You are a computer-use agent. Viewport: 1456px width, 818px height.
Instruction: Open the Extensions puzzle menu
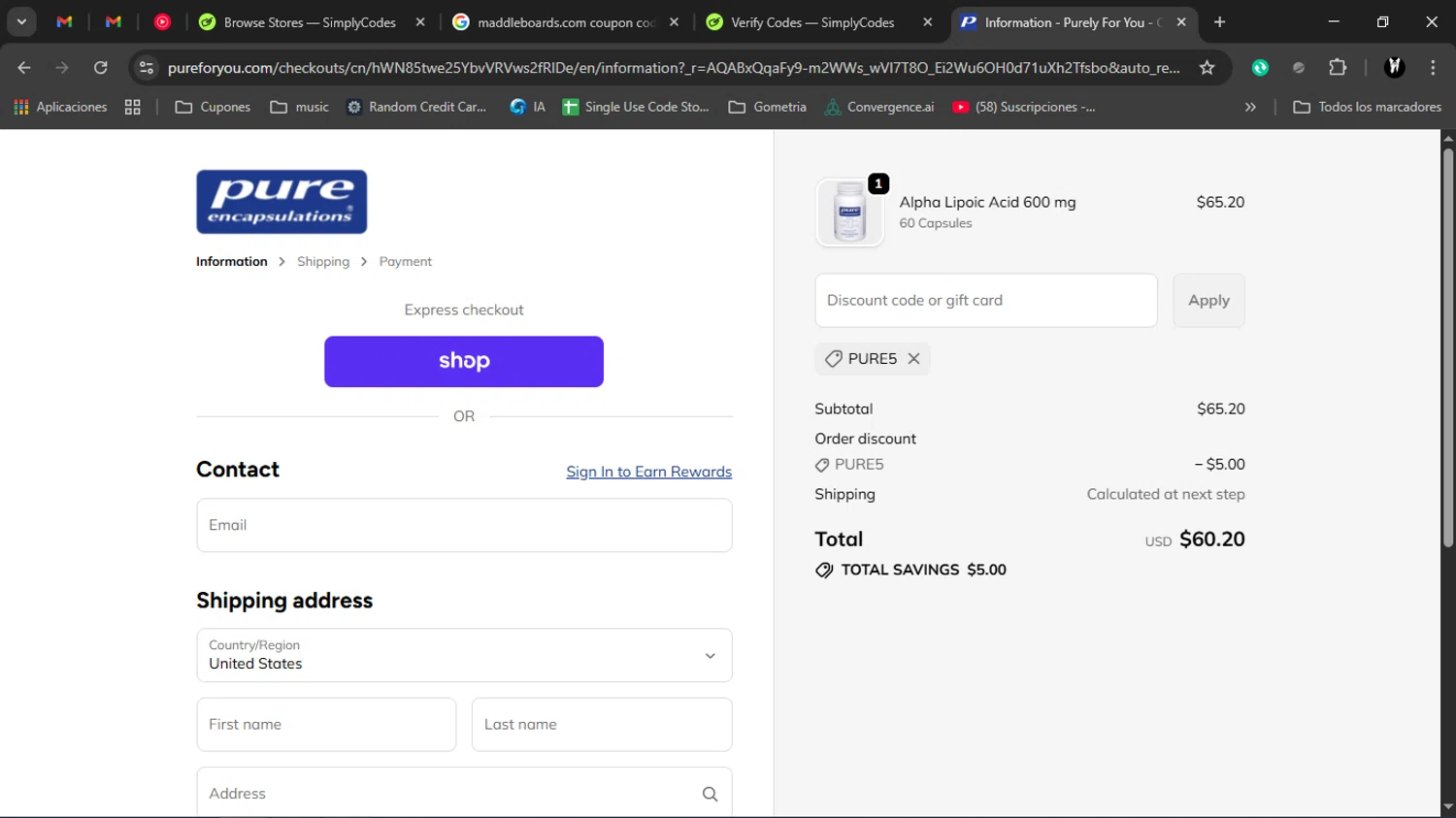tap(1338, 67)
